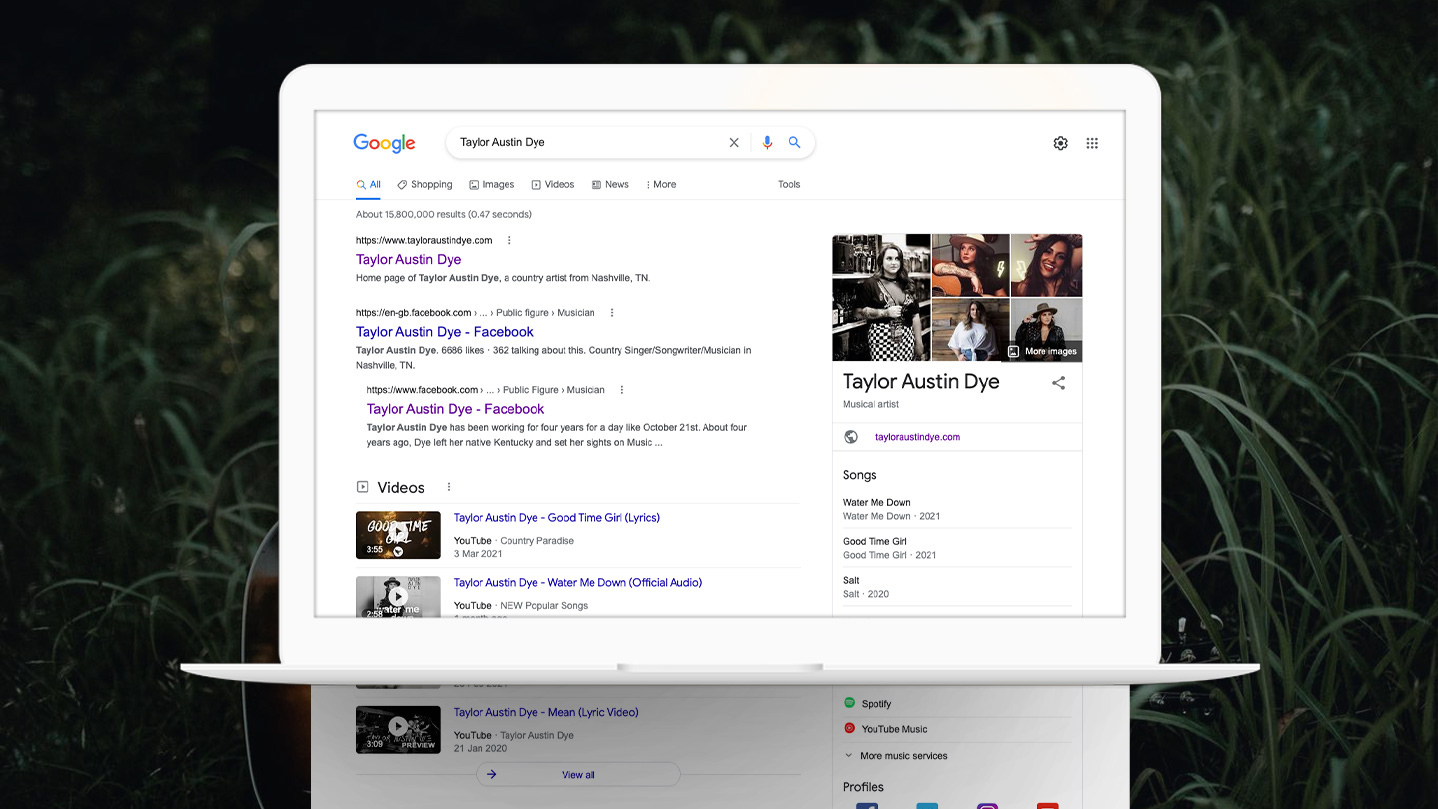Open the indented Taylor Austin Dye - Facebook result
The image size is (1438, 809).
(455, 409)
